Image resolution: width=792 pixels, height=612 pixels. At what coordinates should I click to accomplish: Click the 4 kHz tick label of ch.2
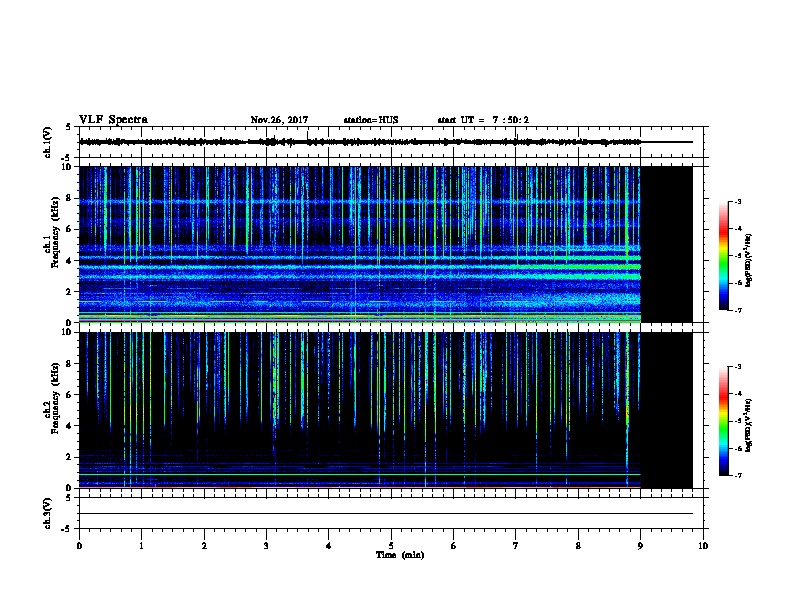click(x=69, y=426)
